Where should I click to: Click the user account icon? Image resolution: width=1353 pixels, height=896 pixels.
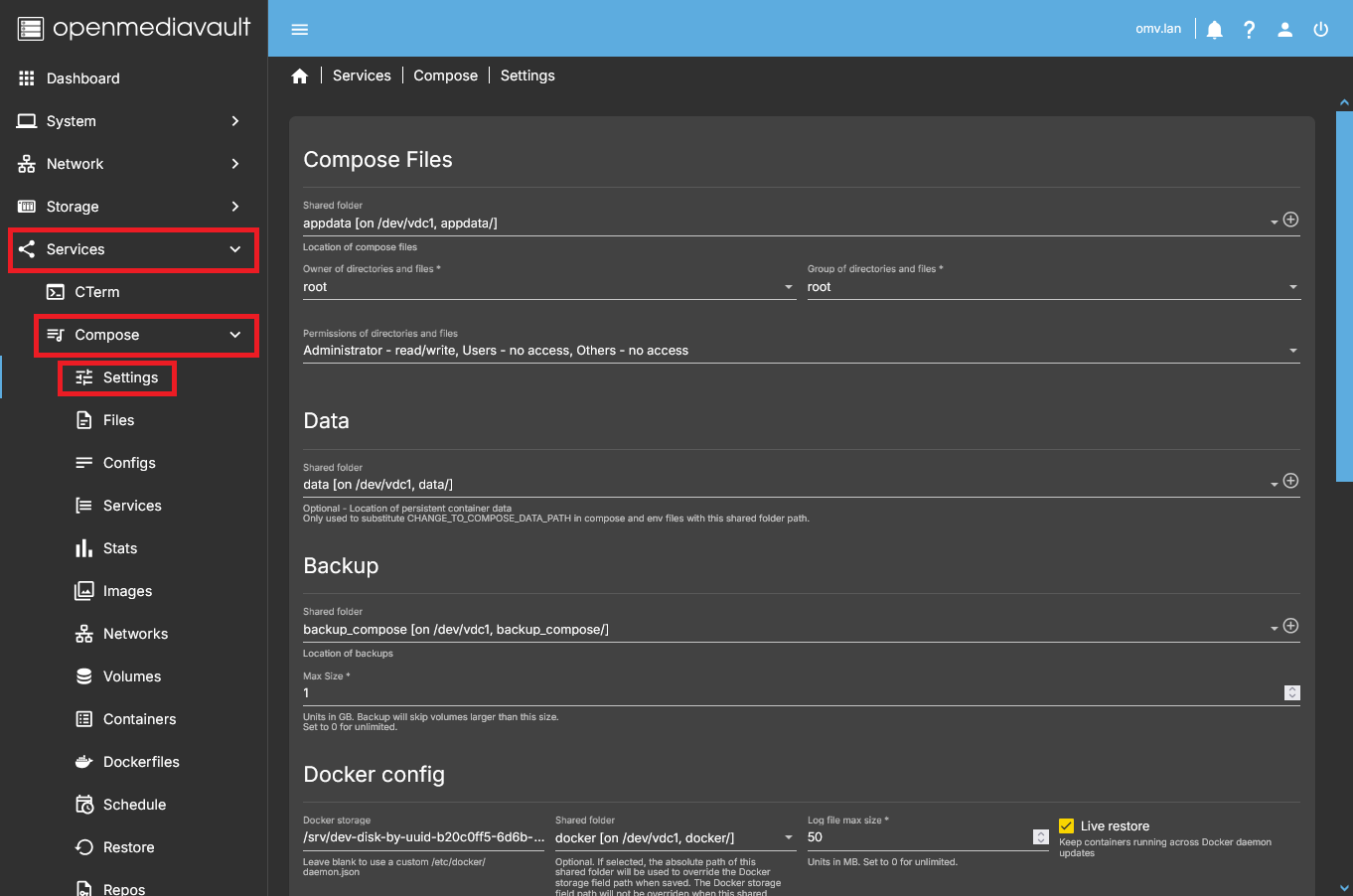click(1284, 30)
